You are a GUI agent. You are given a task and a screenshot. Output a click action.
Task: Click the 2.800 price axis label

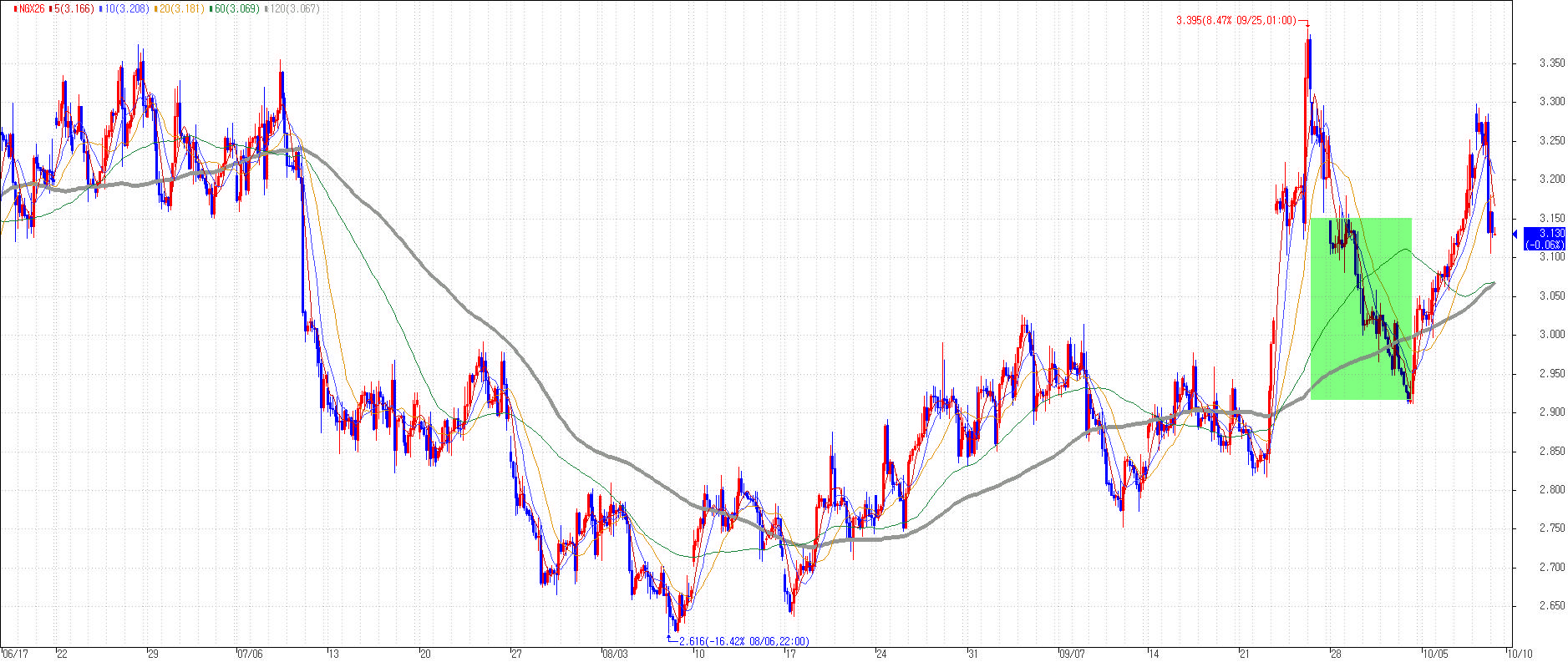click(x=1552, y=490)
